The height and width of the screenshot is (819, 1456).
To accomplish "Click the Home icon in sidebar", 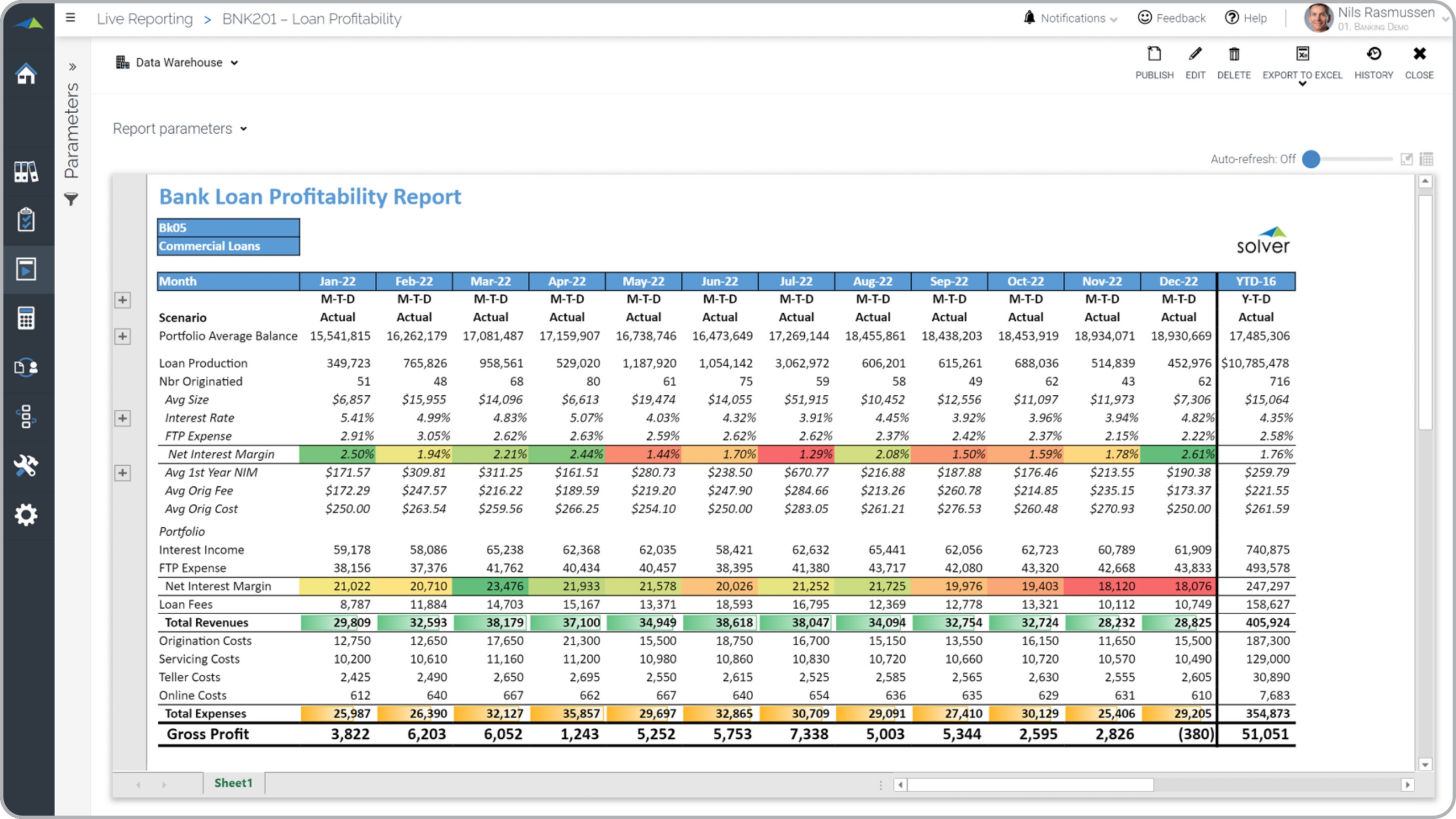I will point(26,74).
